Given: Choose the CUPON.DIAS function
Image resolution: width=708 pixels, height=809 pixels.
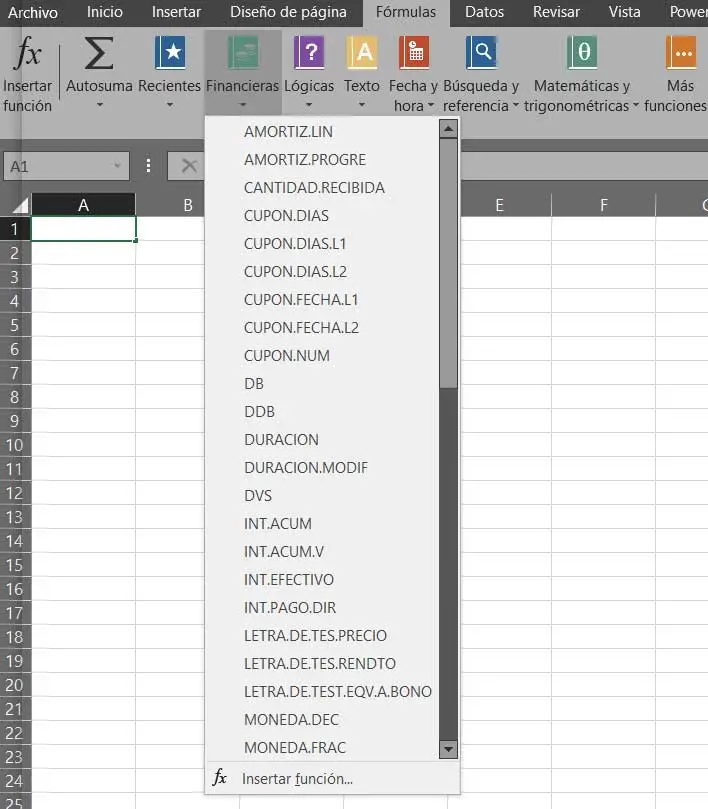Looking at the screenshot, I should (x=322, y=216).
